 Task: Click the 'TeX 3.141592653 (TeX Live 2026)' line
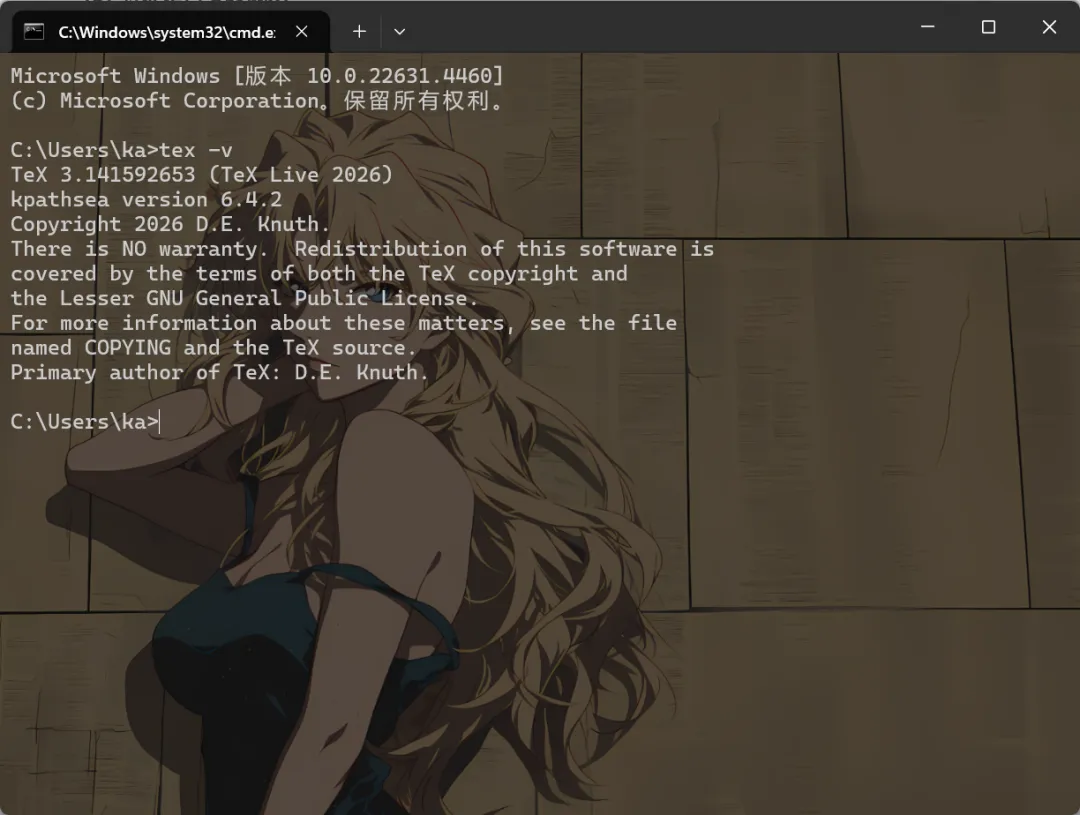click(202, 175)
